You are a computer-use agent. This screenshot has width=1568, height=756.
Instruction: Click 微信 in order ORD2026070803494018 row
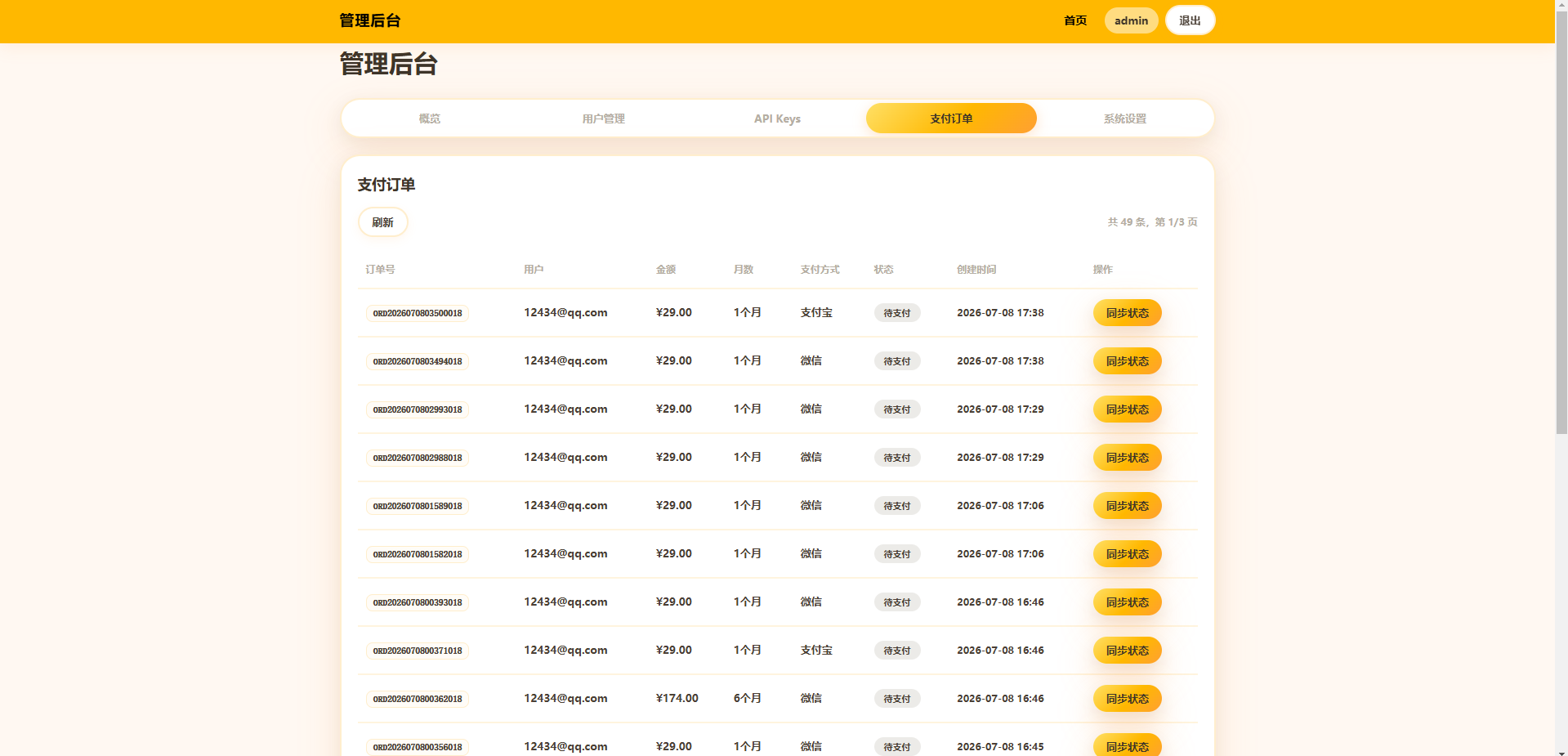point(811,360)
